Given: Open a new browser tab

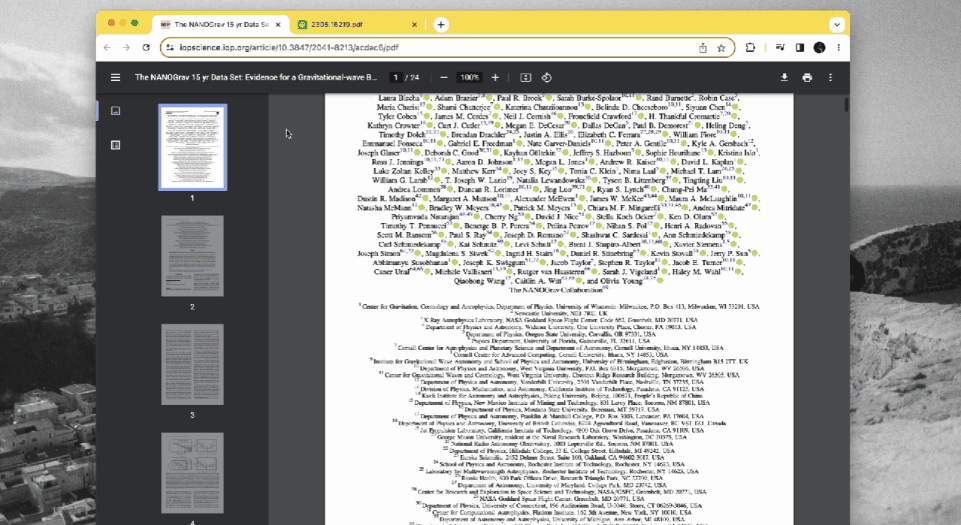Looking at the screenshot, I should coord(441,25).
